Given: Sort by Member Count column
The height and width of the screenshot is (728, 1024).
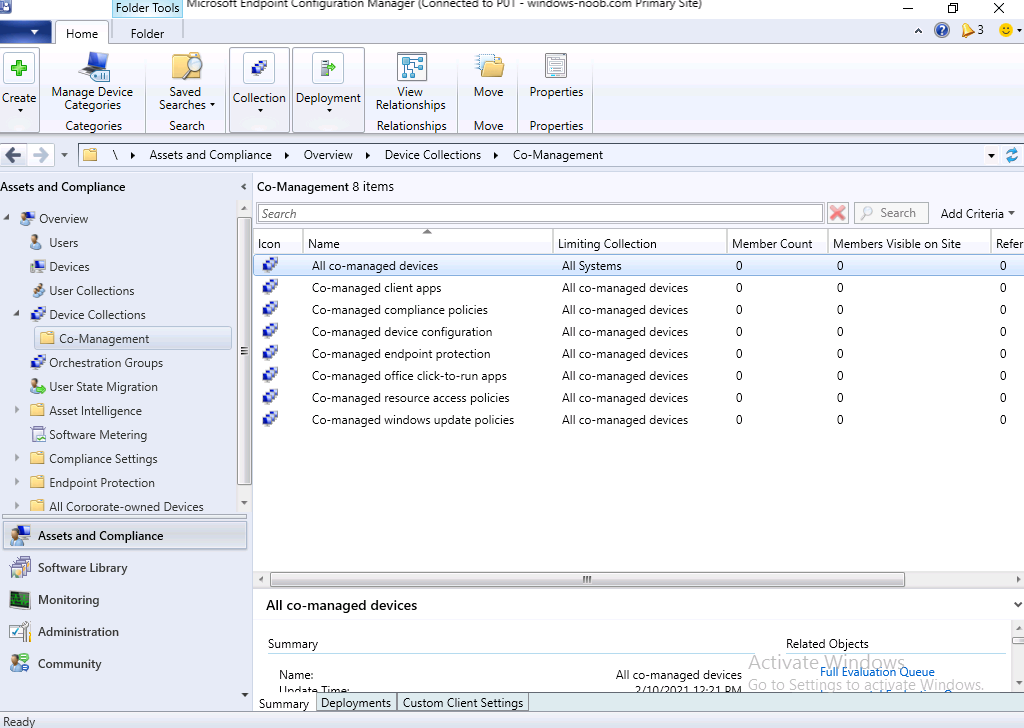Looking at the screenshot, I should (x=777, y=243).
